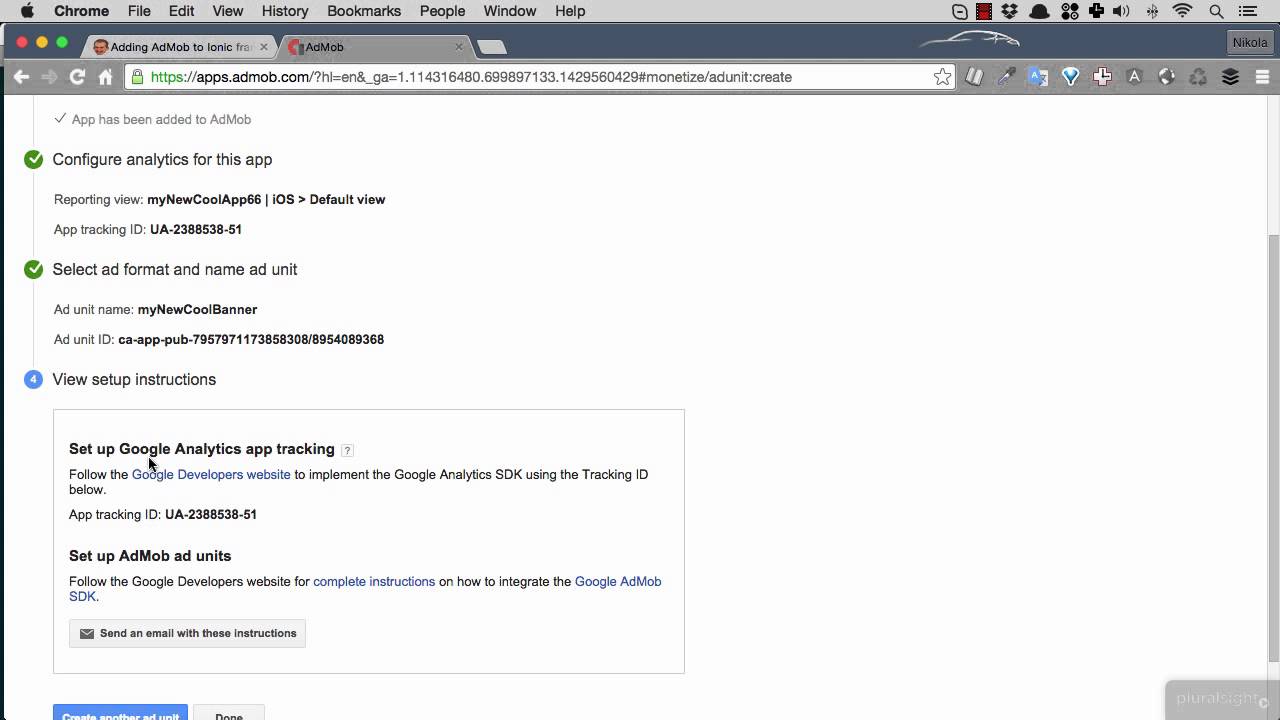Open the Bookmarks menu
This screenshot has width=1280, height=720.
tap(364, 11)
